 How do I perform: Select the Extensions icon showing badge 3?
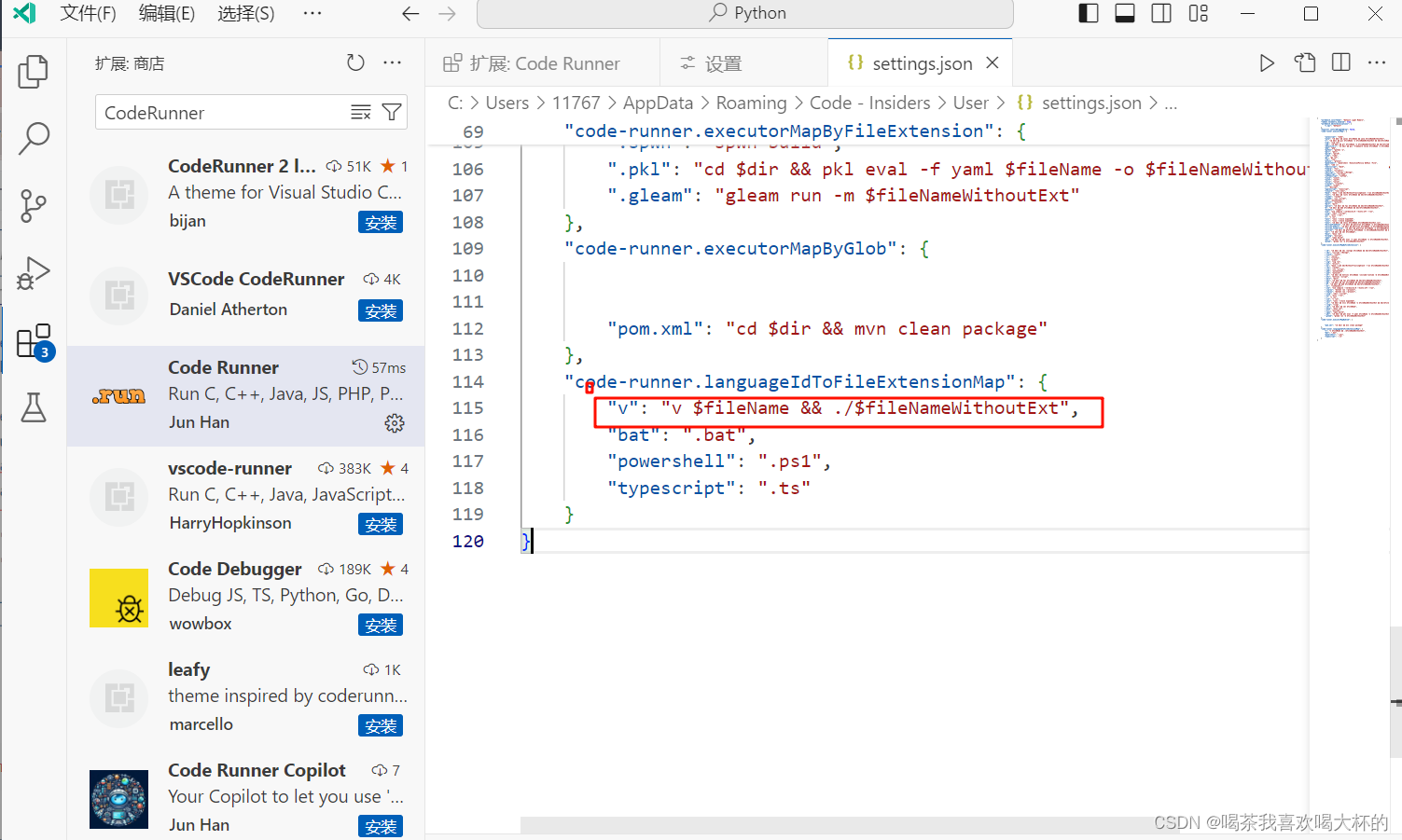pyautogui.click(x=34, y=340)
